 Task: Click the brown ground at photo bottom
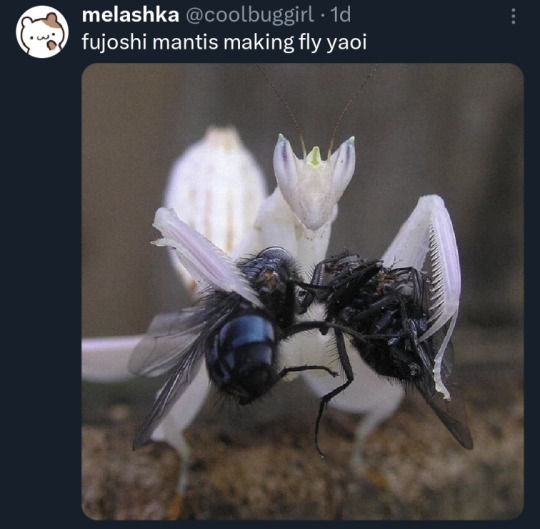click(x=303, y=482)
